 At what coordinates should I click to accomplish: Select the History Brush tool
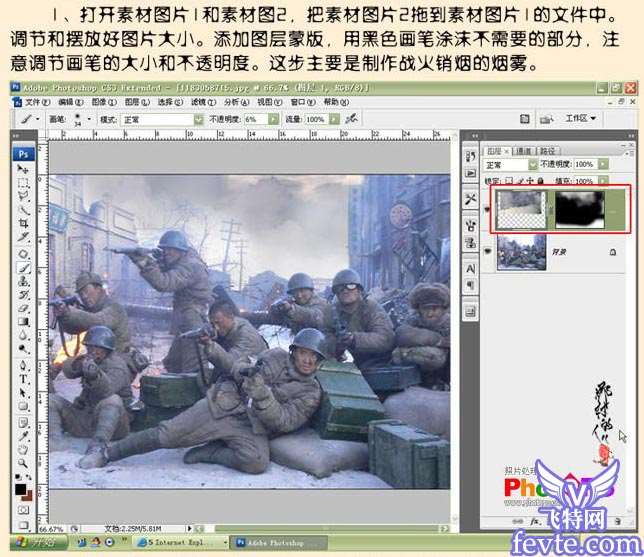[x=23, y=295]
